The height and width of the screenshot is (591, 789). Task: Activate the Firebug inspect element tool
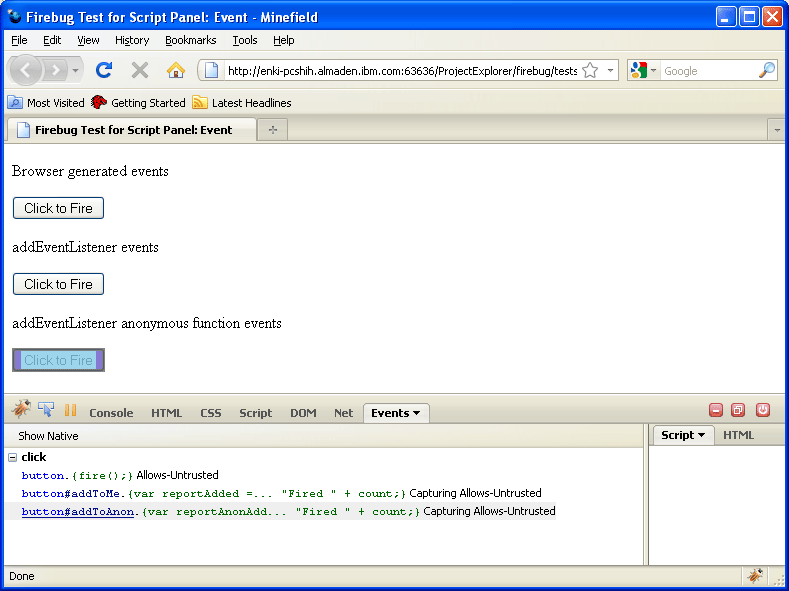46,410
